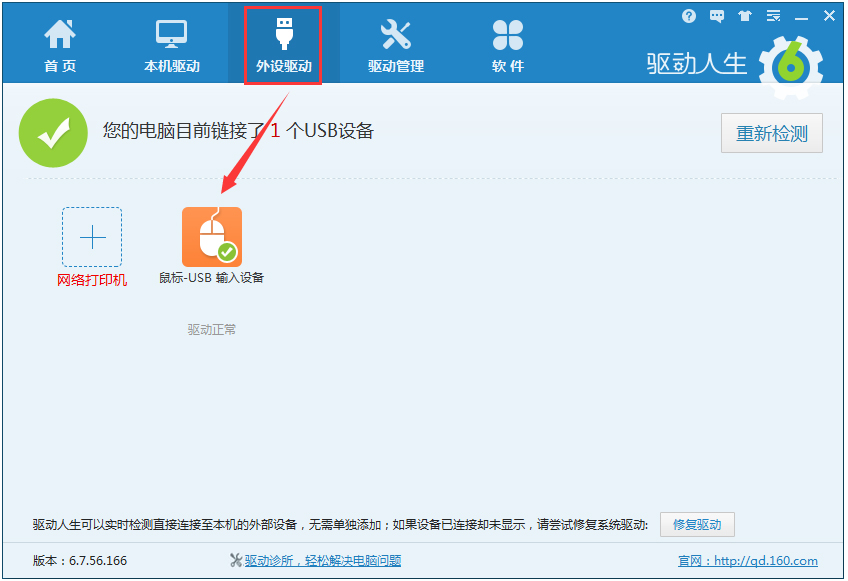Viewport: 848px width, 581px height.
Task: Switch to the 本机驱动 tab
Action: point(172,45)
